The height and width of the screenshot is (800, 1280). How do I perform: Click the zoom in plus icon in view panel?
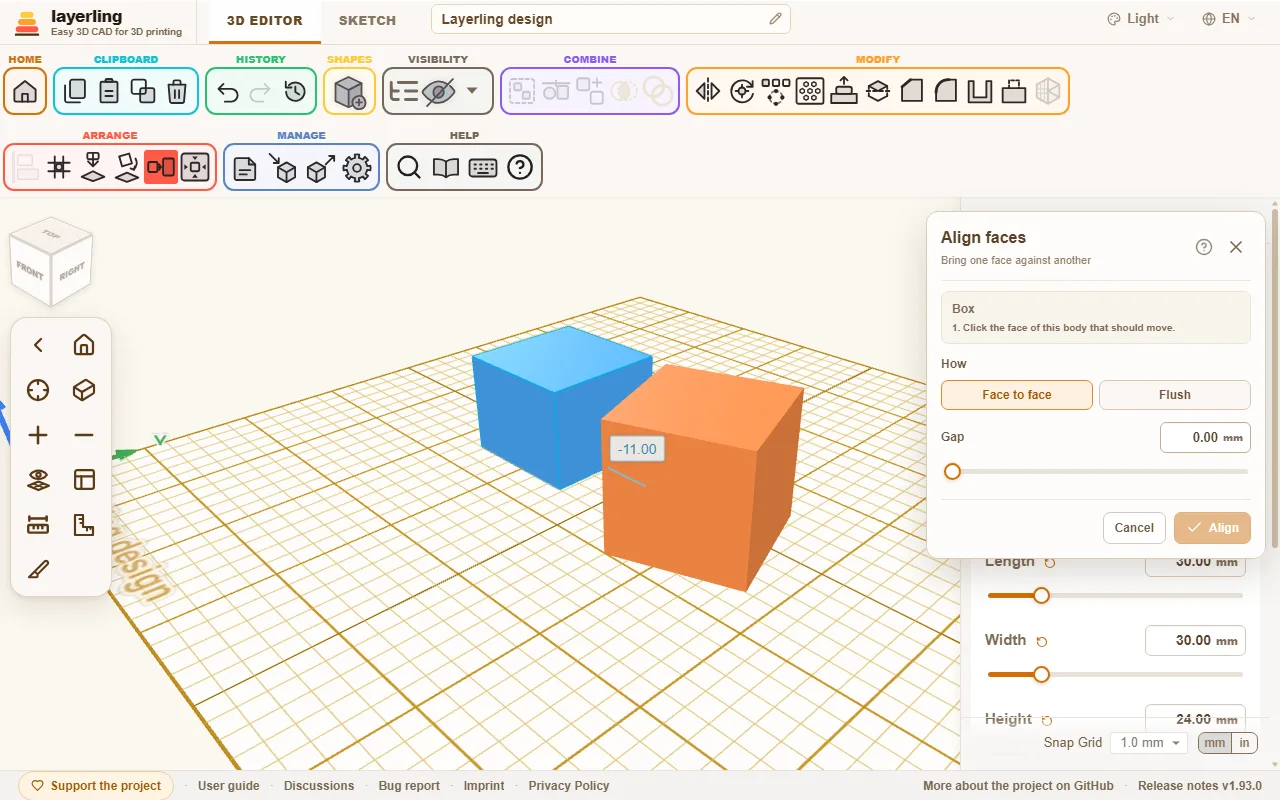pyautogui.click(x=38, y=435)
